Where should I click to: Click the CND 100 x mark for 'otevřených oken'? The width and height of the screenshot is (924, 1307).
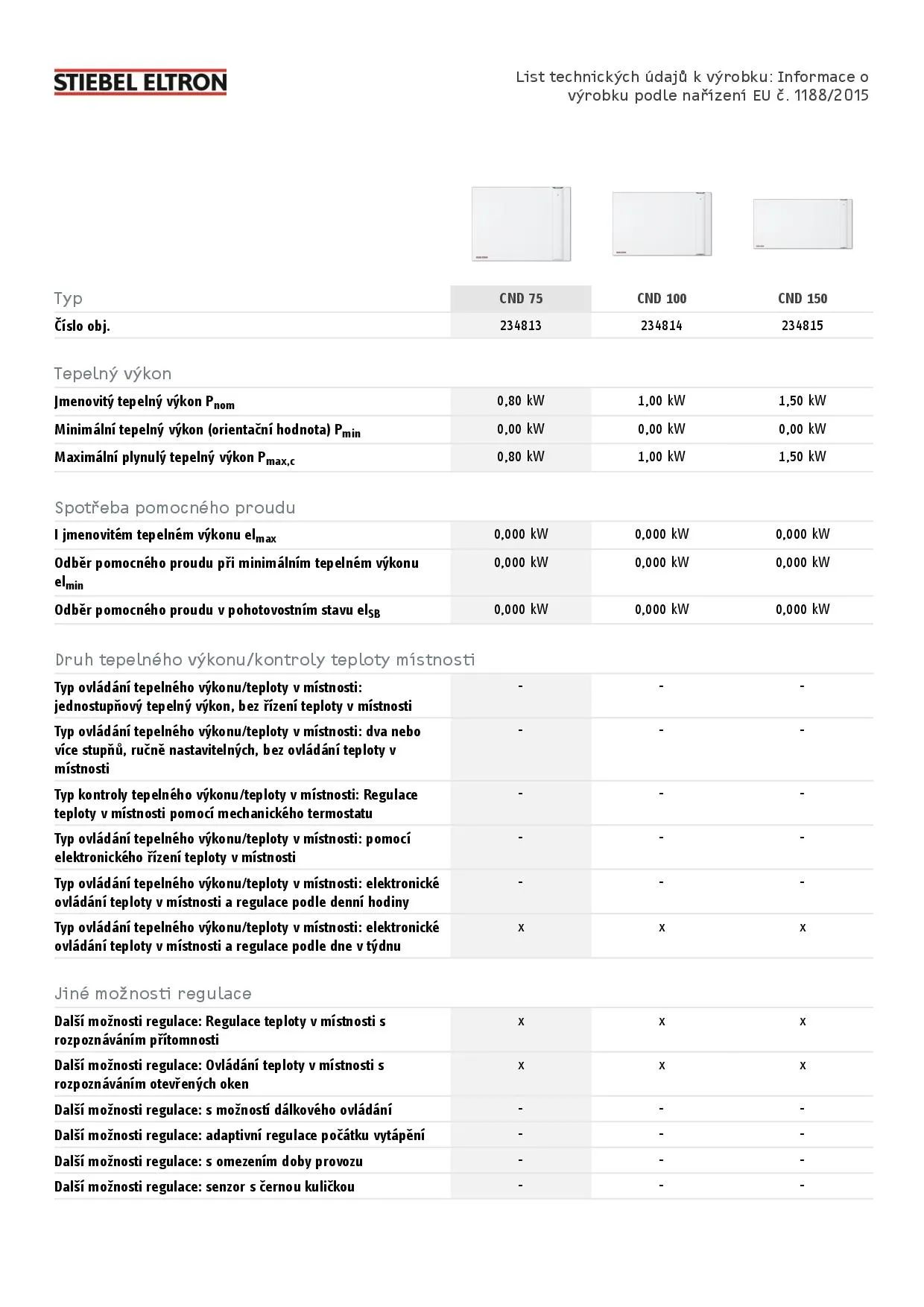(662, 1066)
